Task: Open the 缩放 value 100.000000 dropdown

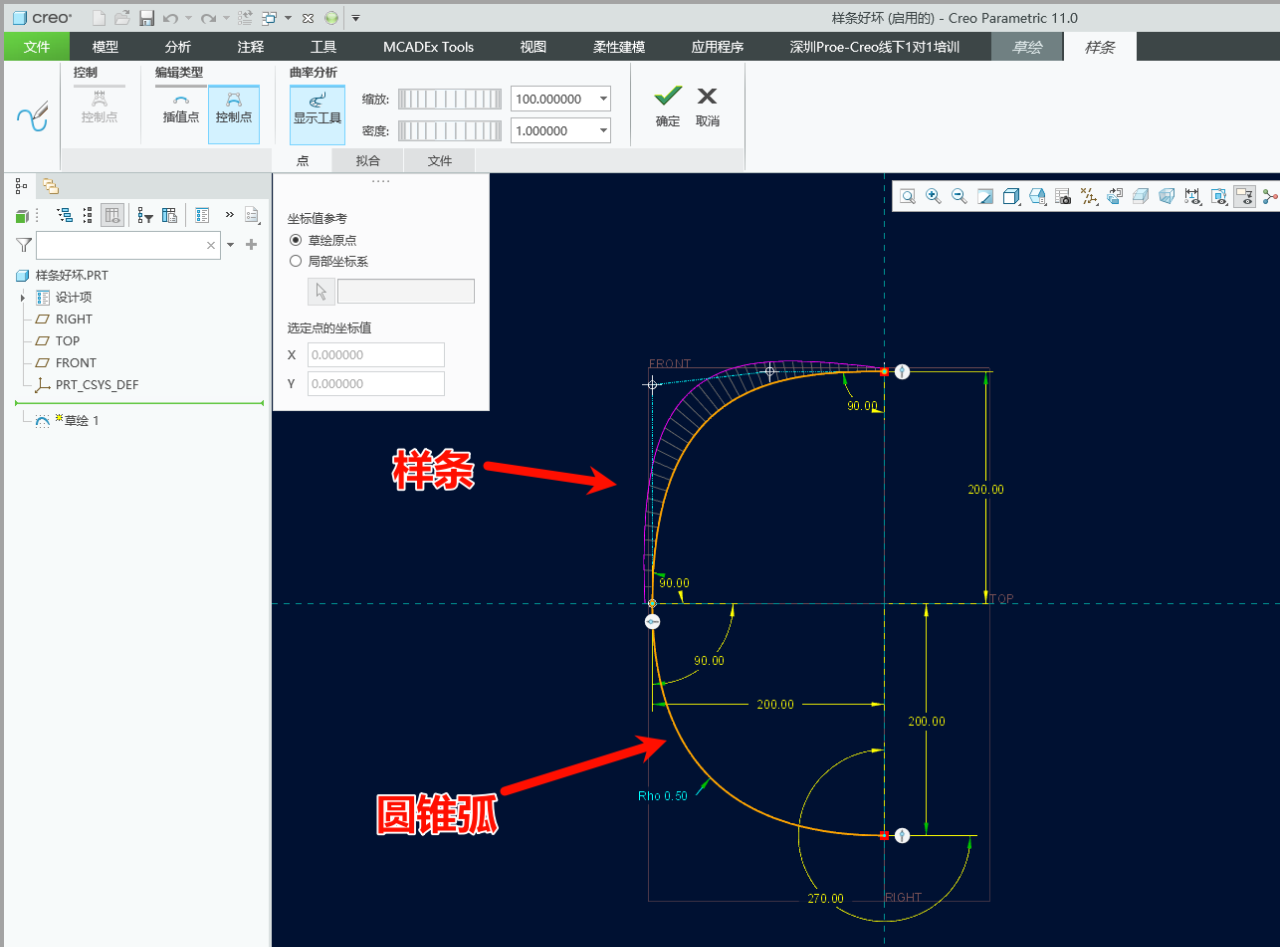Action: (603, 99)
